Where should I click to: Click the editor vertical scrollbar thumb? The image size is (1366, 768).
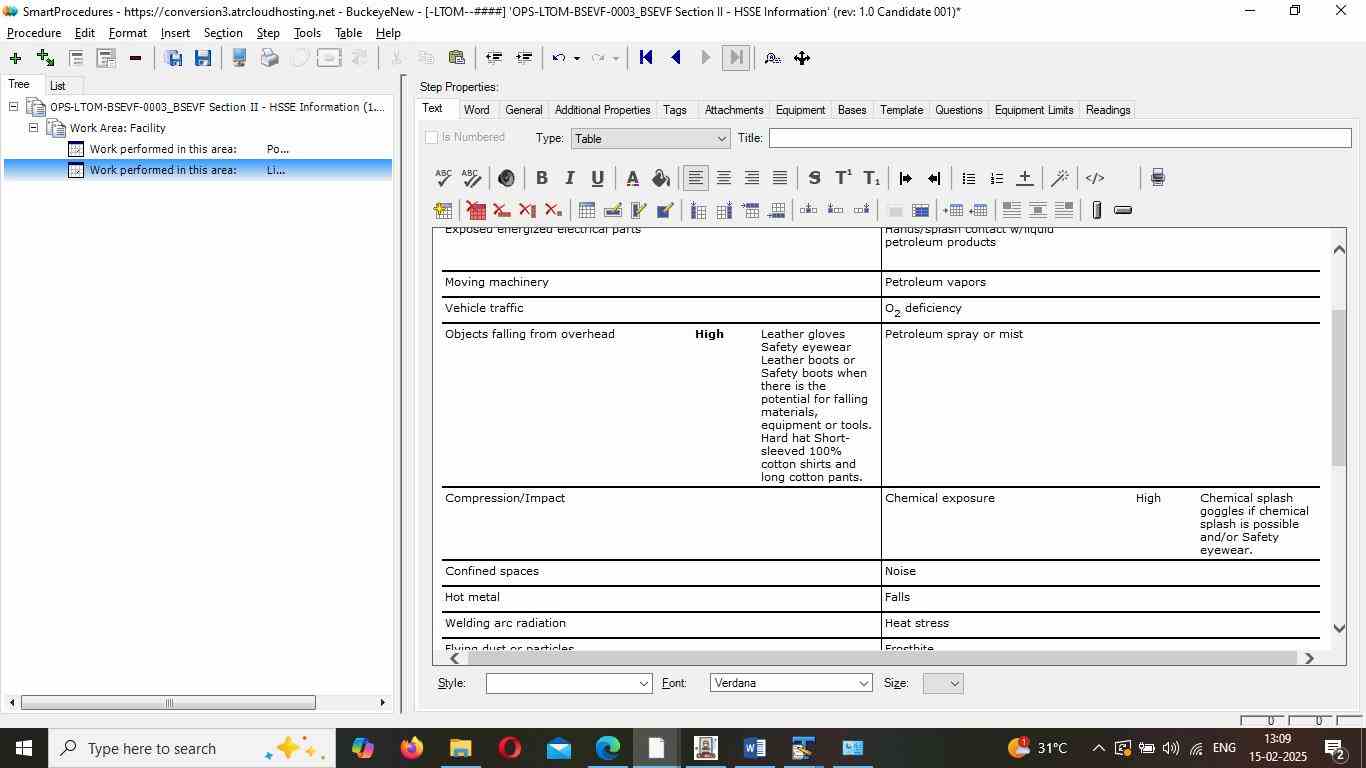coord(1340,388)
